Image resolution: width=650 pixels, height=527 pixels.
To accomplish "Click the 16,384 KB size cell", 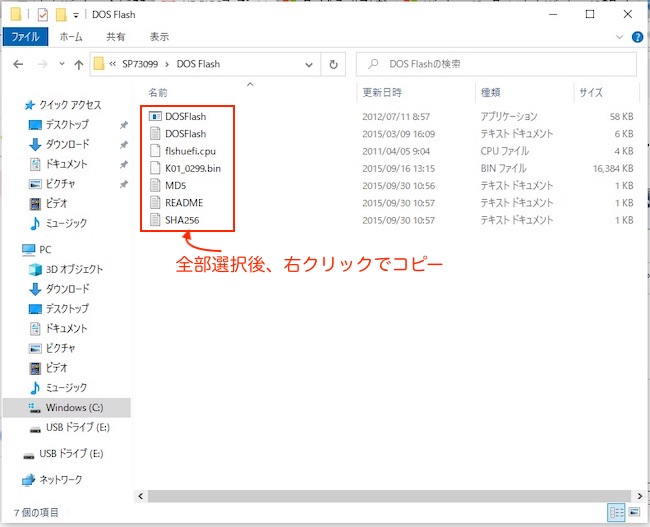I will (613, 169).
